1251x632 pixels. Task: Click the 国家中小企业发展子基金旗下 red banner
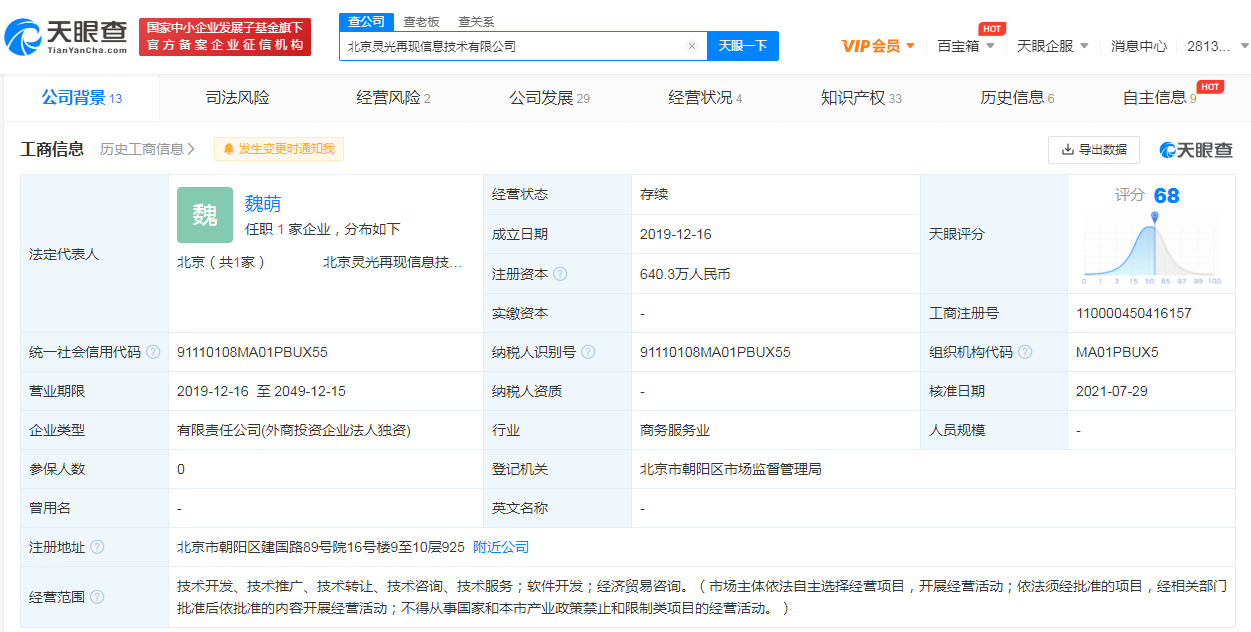click(x=225, y=37)
